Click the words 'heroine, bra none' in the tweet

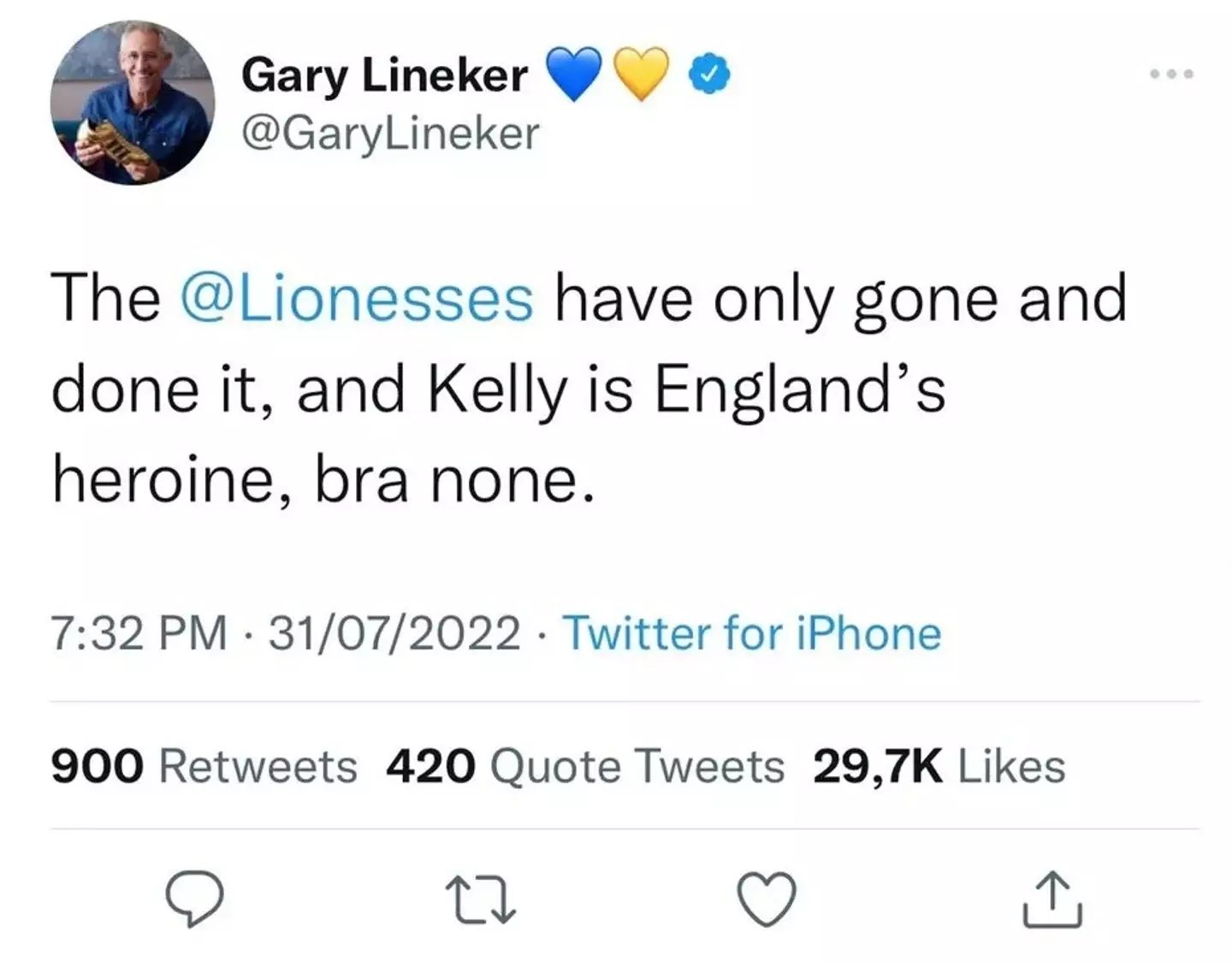click(x=323, y=479)
